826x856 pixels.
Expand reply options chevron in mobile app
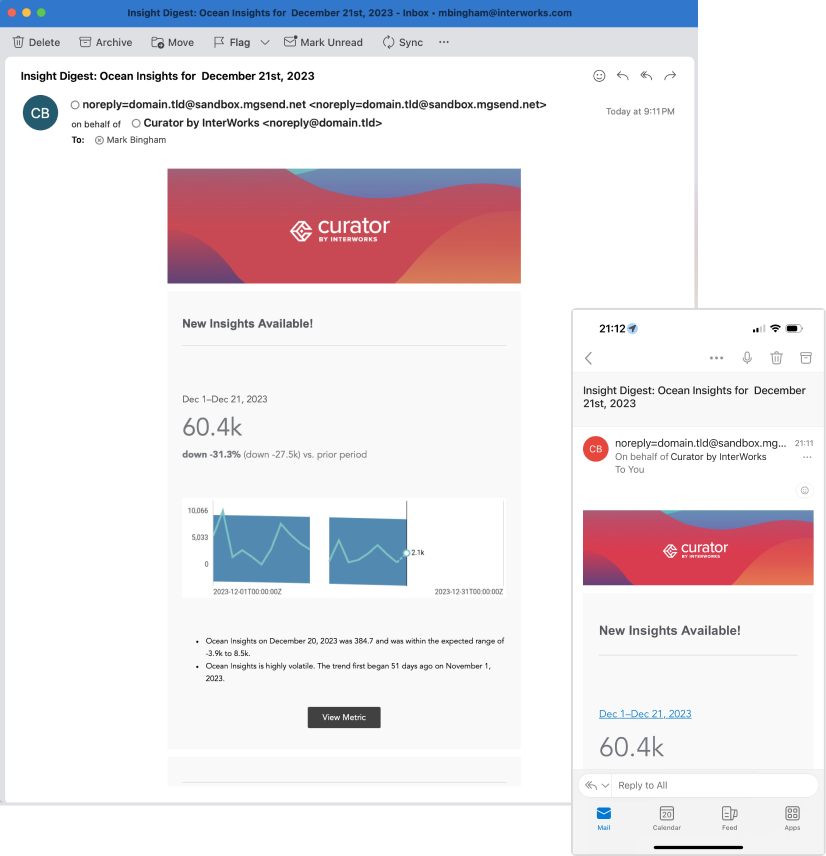pos(605,786)
